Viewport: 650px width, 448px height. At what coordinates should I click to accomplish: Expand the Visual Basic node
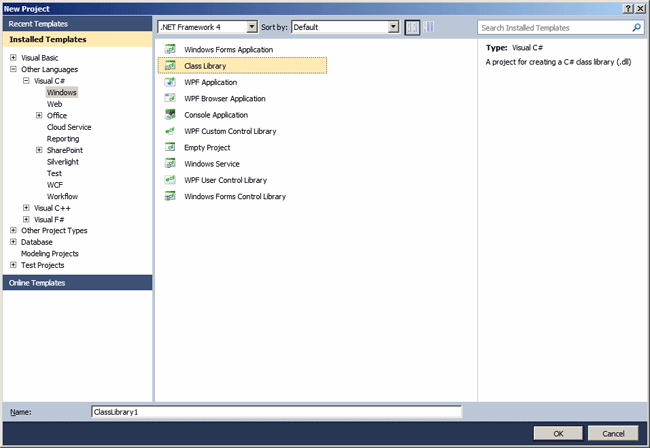13,57
